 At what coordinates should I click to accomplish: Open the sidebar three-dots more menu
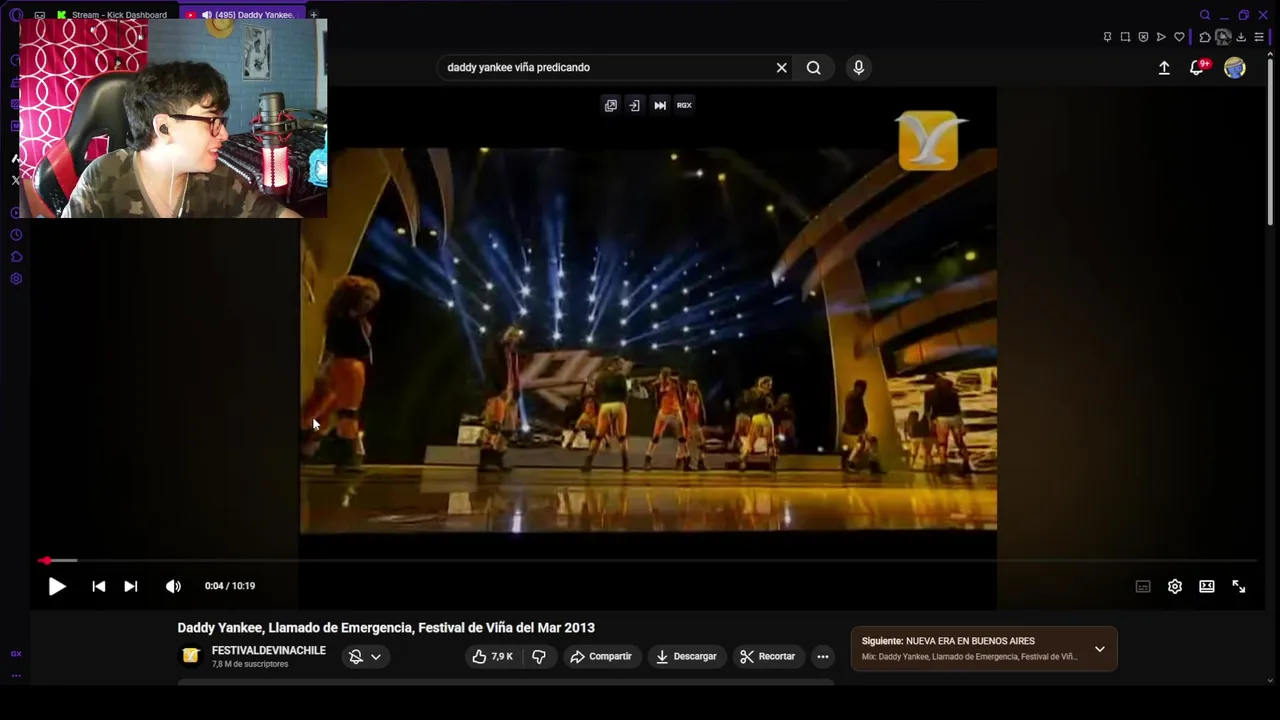coord(16,675)
